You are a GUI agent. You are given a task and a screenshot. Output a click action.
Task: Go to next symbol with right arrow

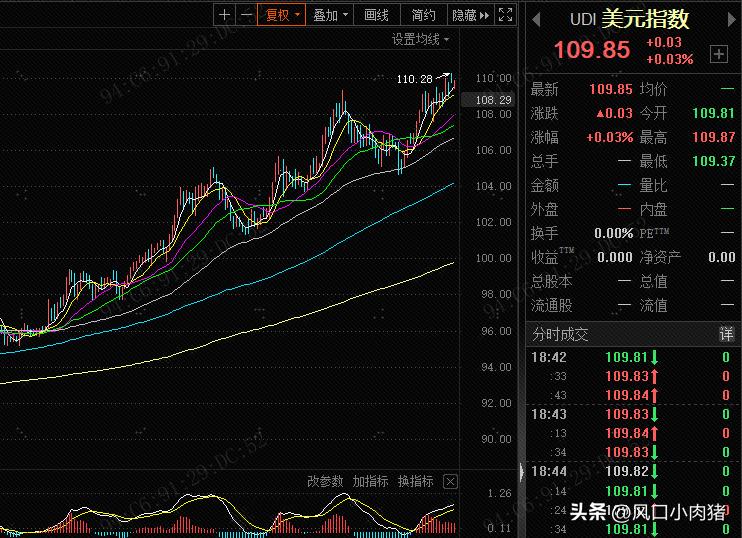pyautogui.click(x=731, y=19)
